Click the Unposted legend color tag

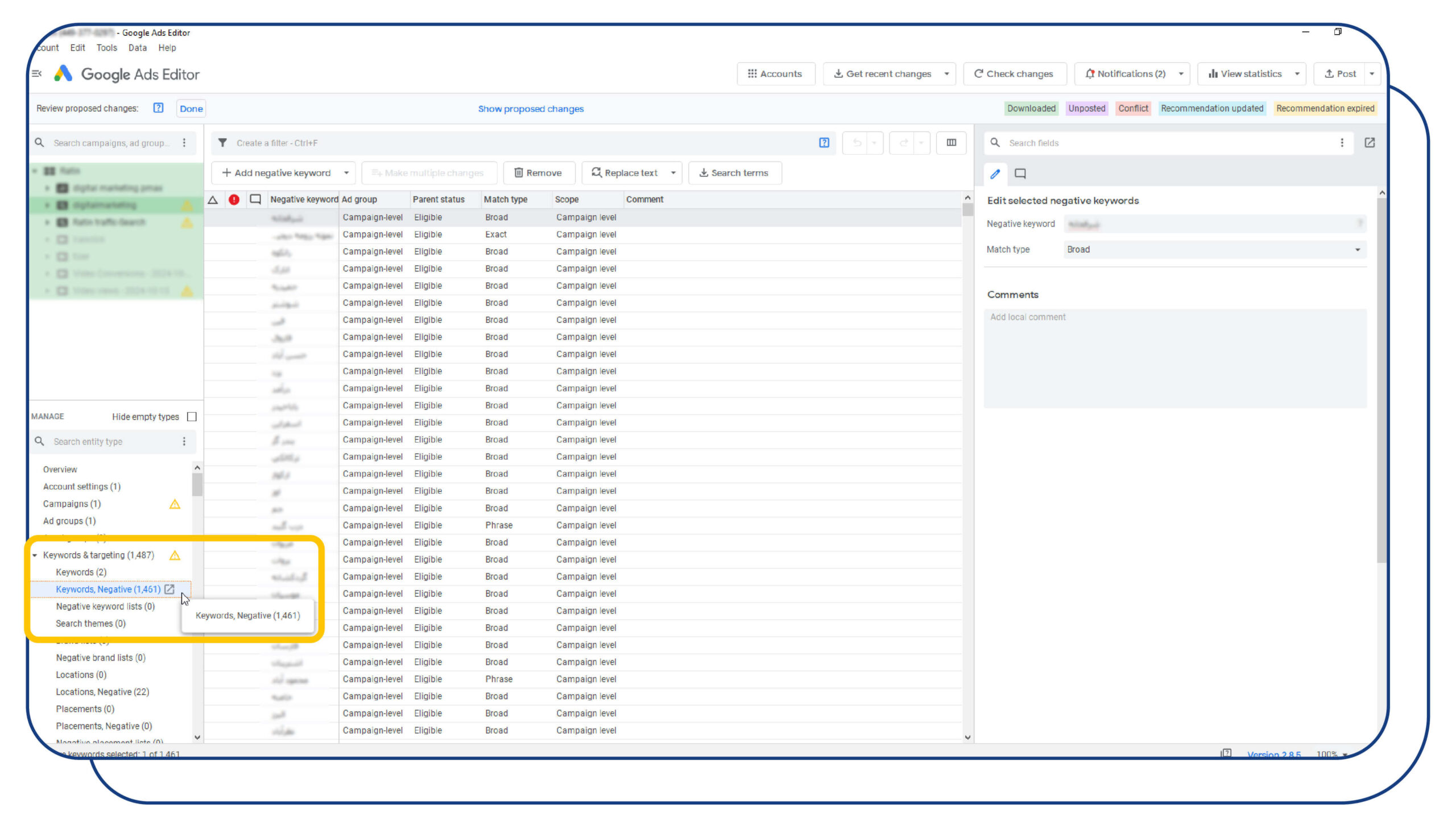point(1086,108)
